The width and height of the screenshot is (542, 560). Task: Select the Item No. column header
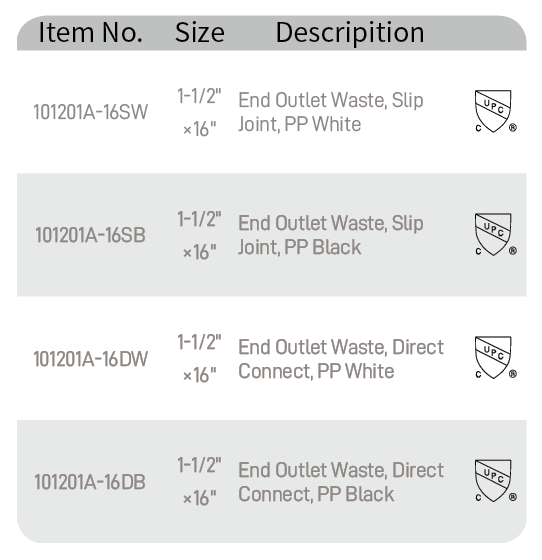coord(90,32)
